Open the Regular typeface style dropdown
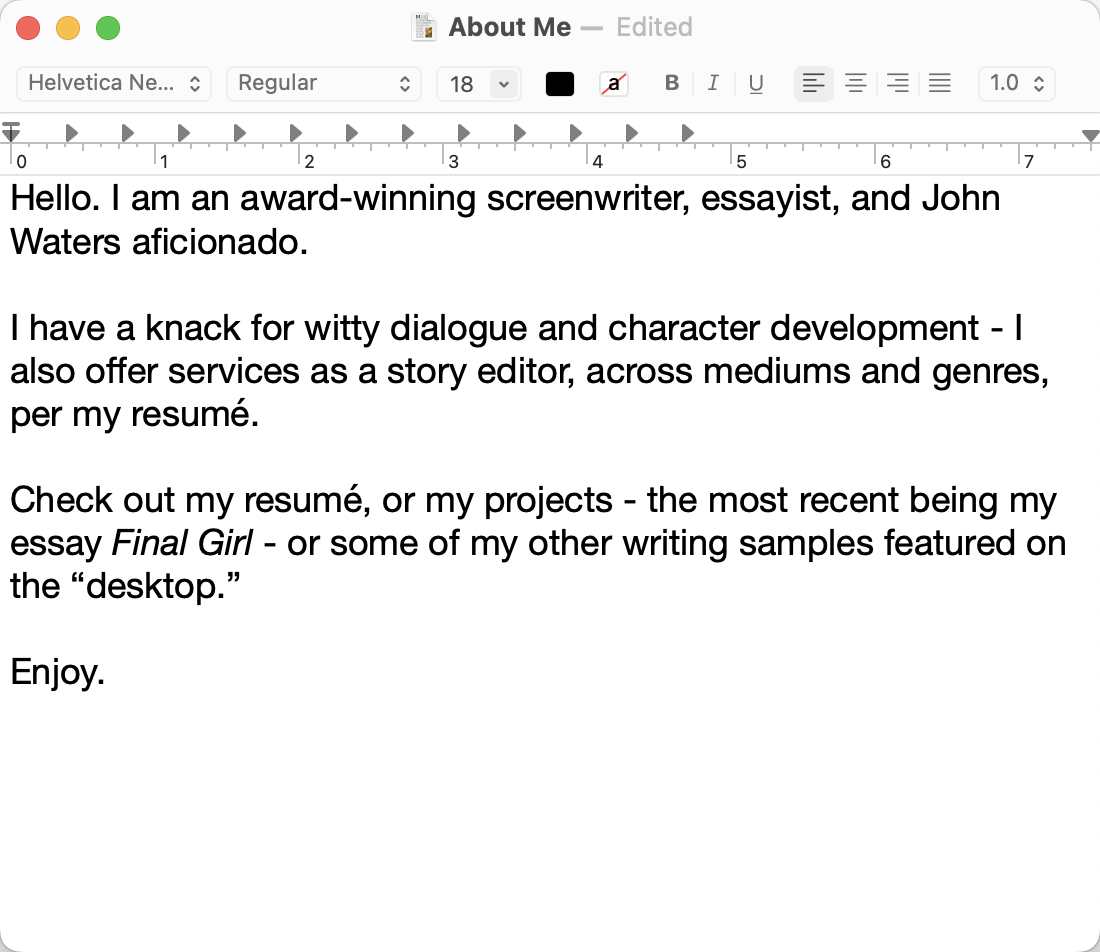This screenshot has width=1100, height=952. point(324,83)
